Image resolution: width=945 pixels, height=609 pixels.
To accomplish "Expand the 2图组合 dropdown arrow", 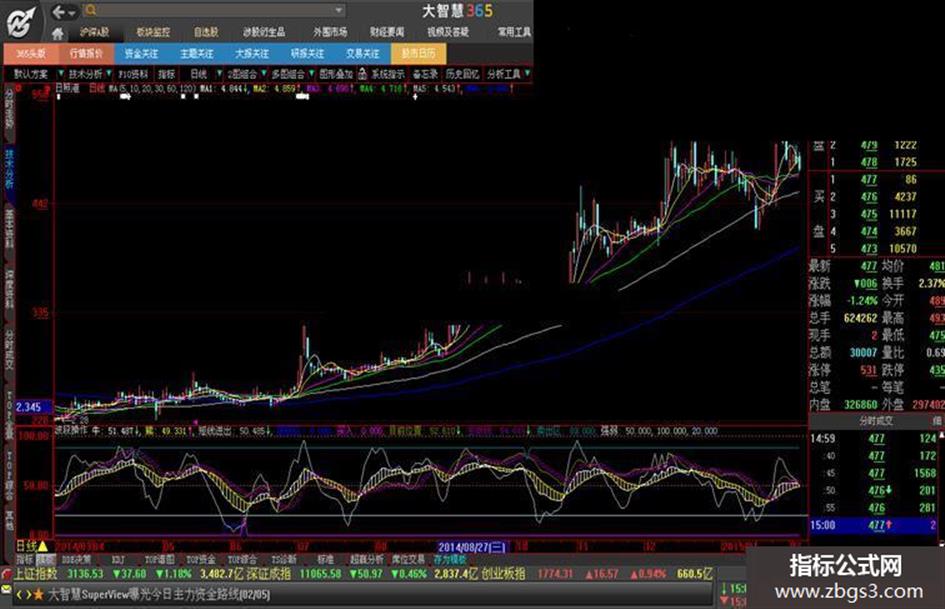I will pyautogui.click(x=264, y=74).
